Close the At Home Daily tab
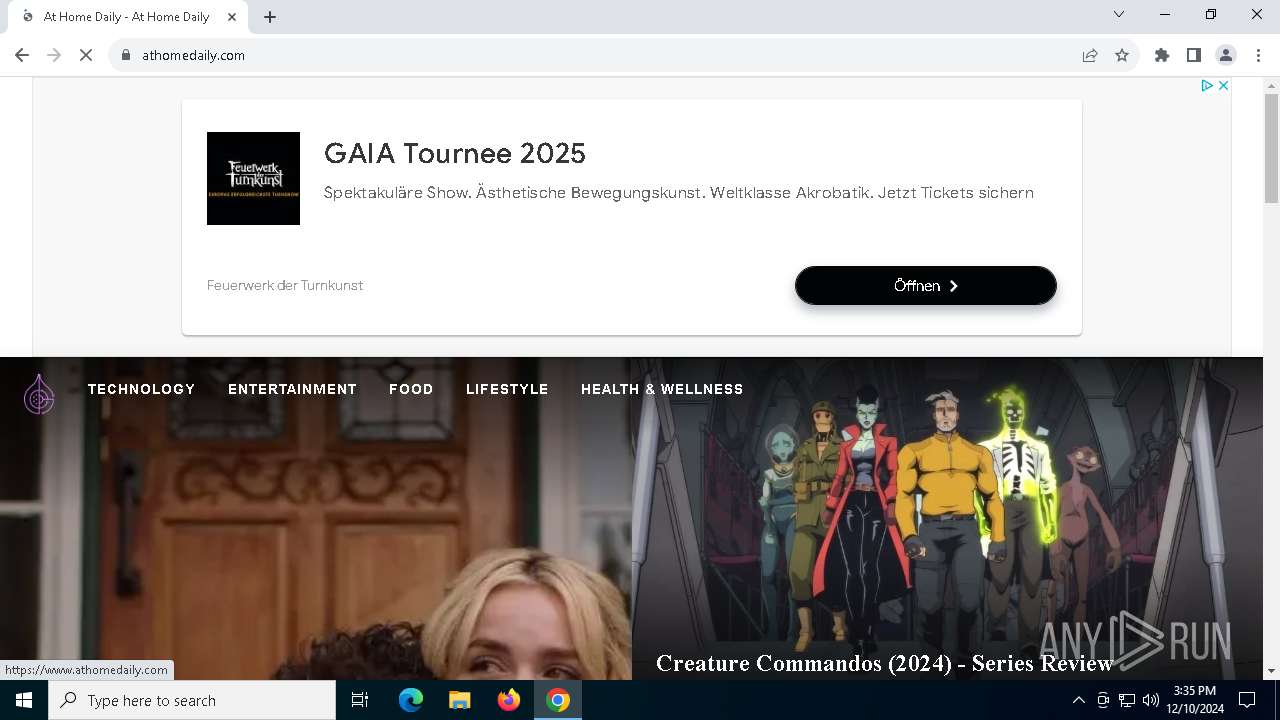Image resolution: width=1280 pixels, height=720 pixels. 233,16
